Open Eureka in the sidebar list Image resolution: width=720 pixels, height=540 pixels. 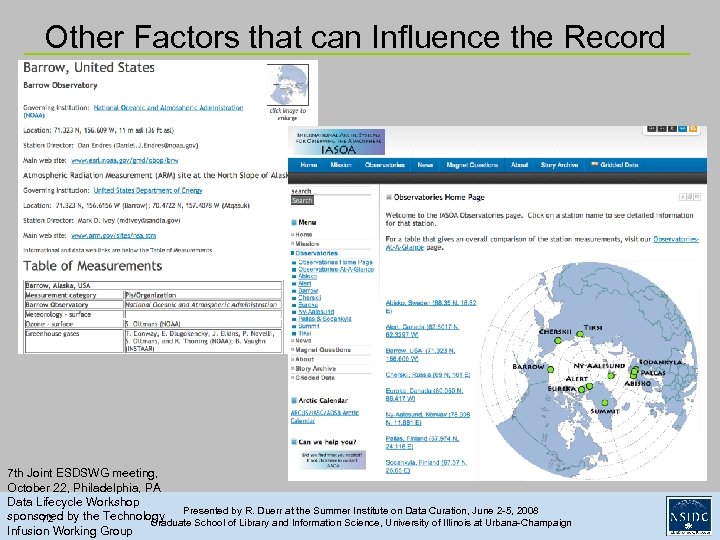pyautogui.click(x=308, y=305)
